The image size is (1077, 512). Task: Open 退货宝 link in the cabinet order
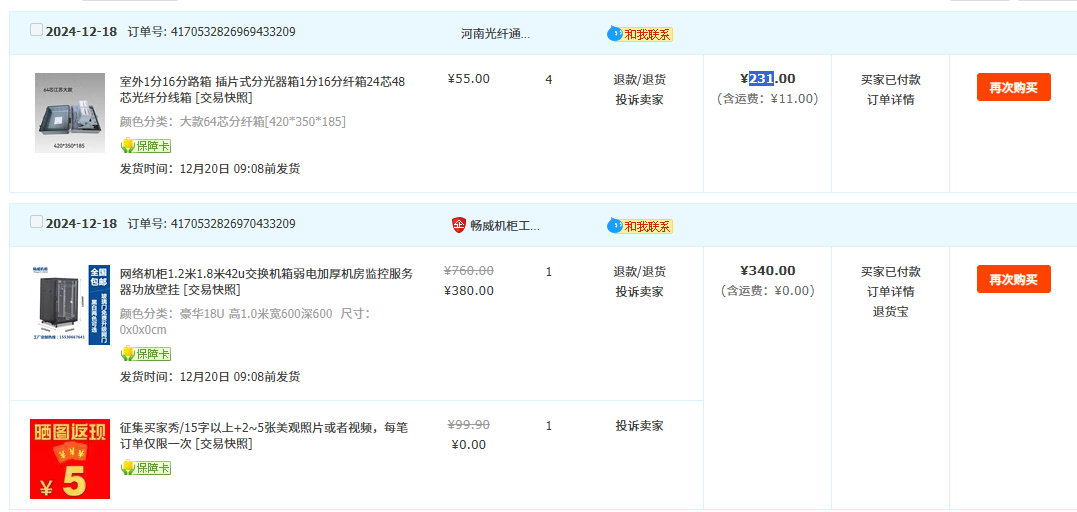[x=890, y=311]
